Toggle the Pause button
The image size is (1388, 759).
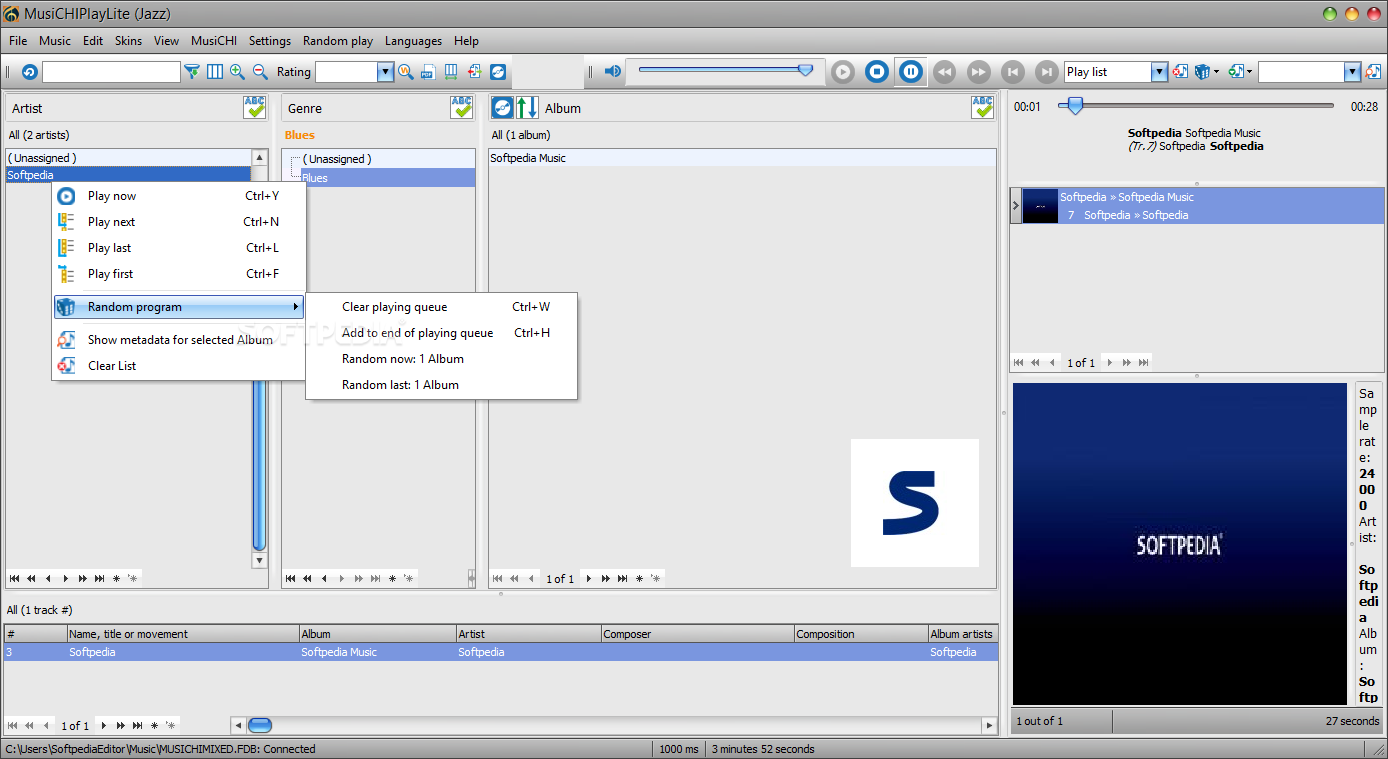[x=911, y=72]
